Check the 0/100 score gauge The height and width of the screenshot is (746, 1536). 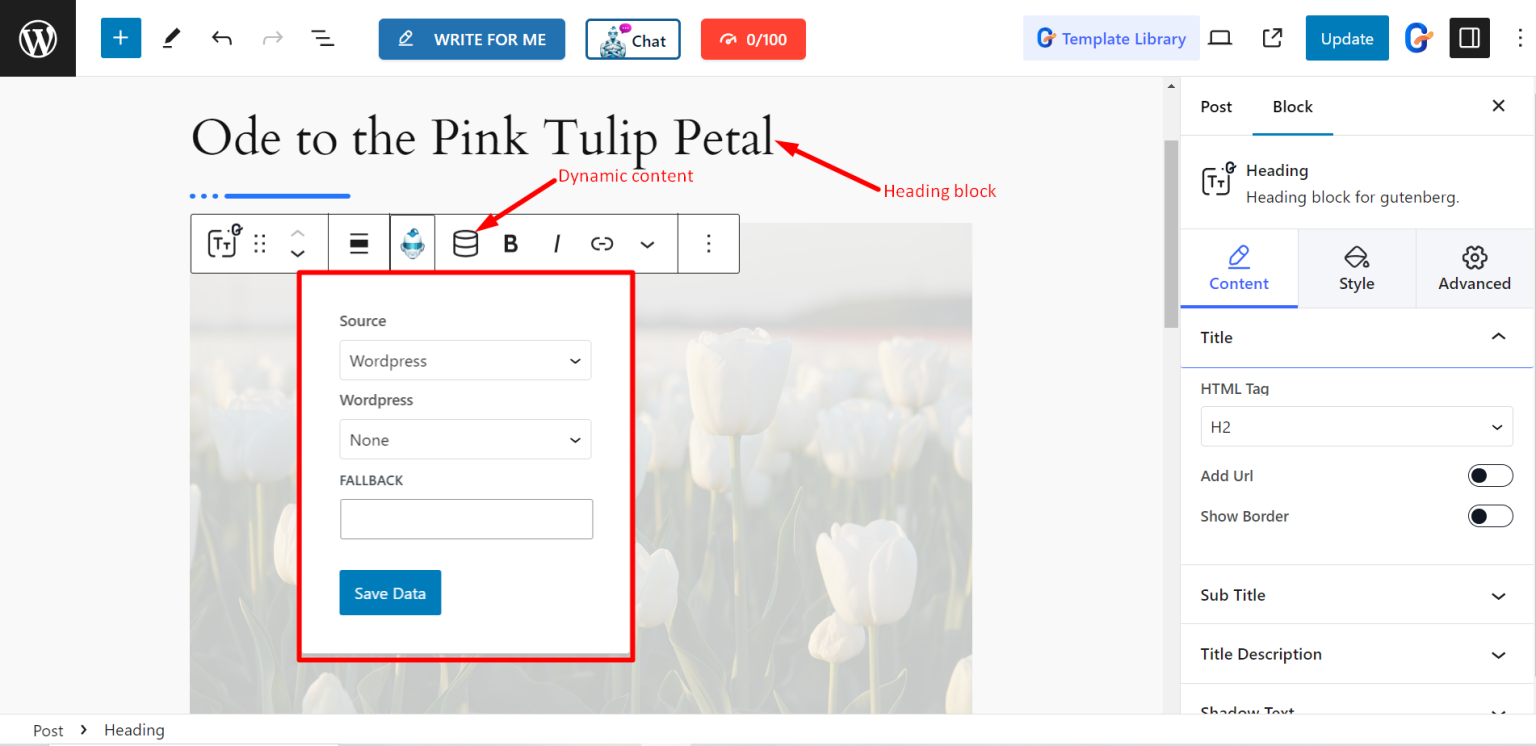pos(753,39)
